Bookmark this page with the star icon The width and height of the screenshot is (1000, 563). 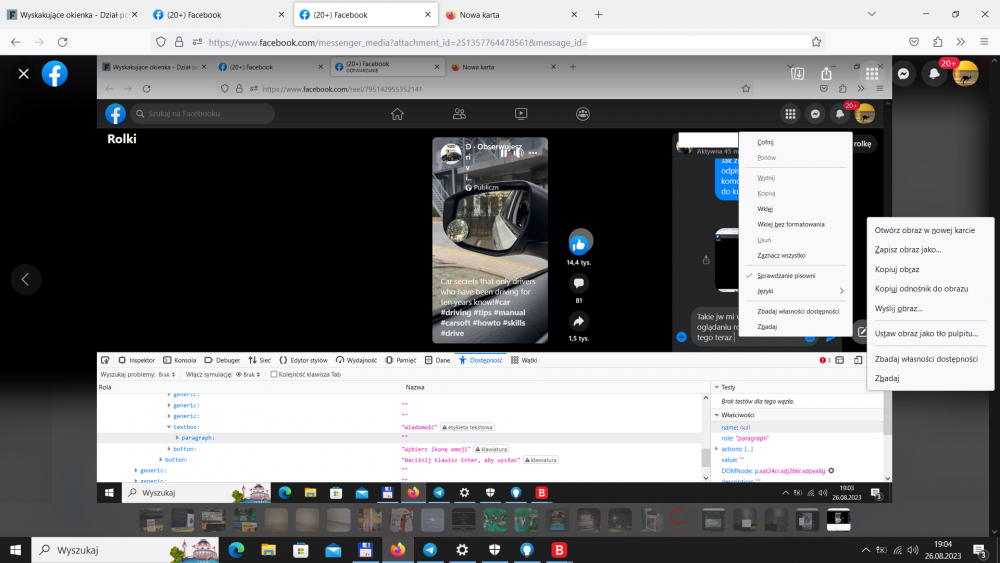tap(816, 42)
